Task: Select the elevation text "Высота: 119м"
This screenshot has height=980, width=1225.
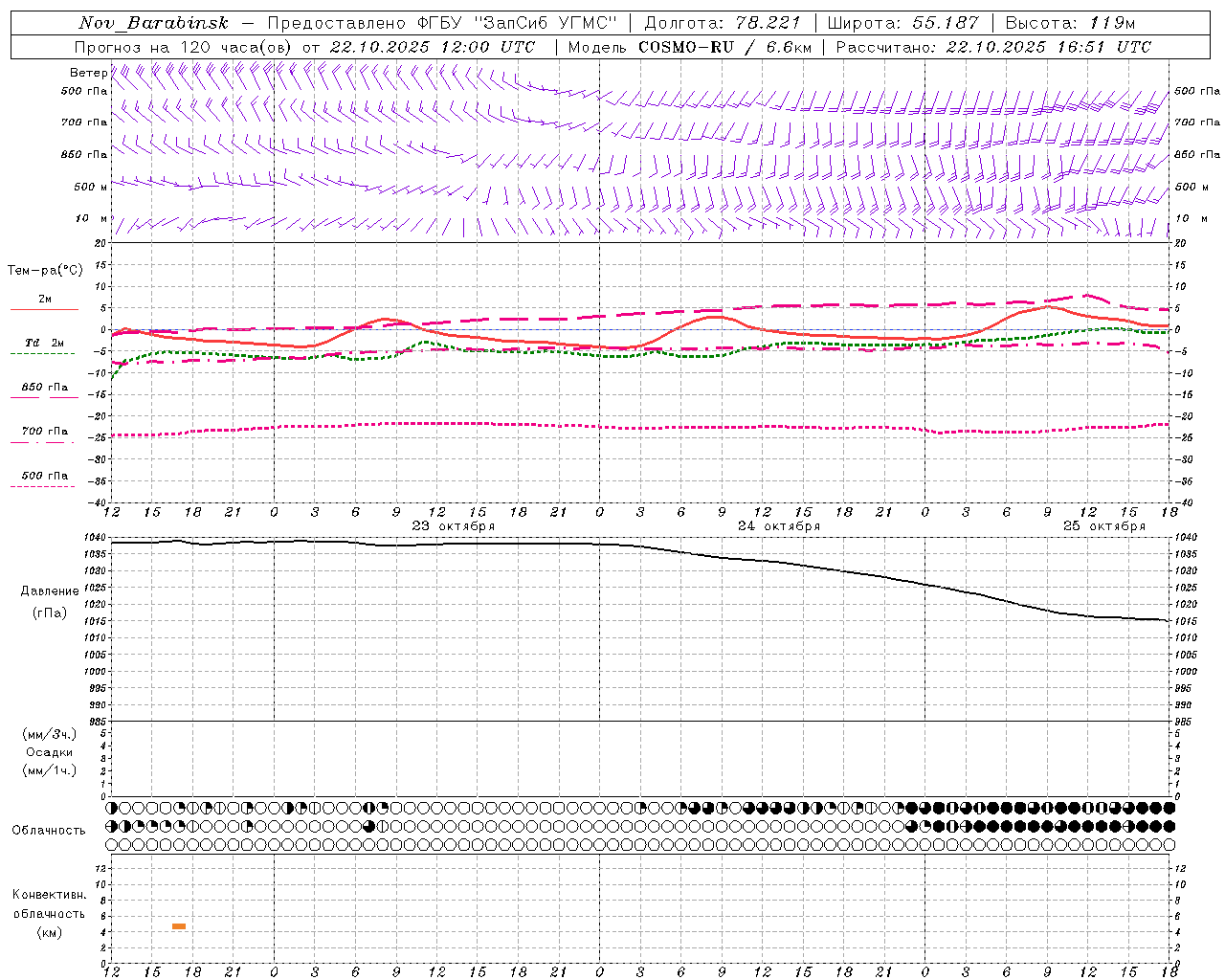Action: 1068,23
